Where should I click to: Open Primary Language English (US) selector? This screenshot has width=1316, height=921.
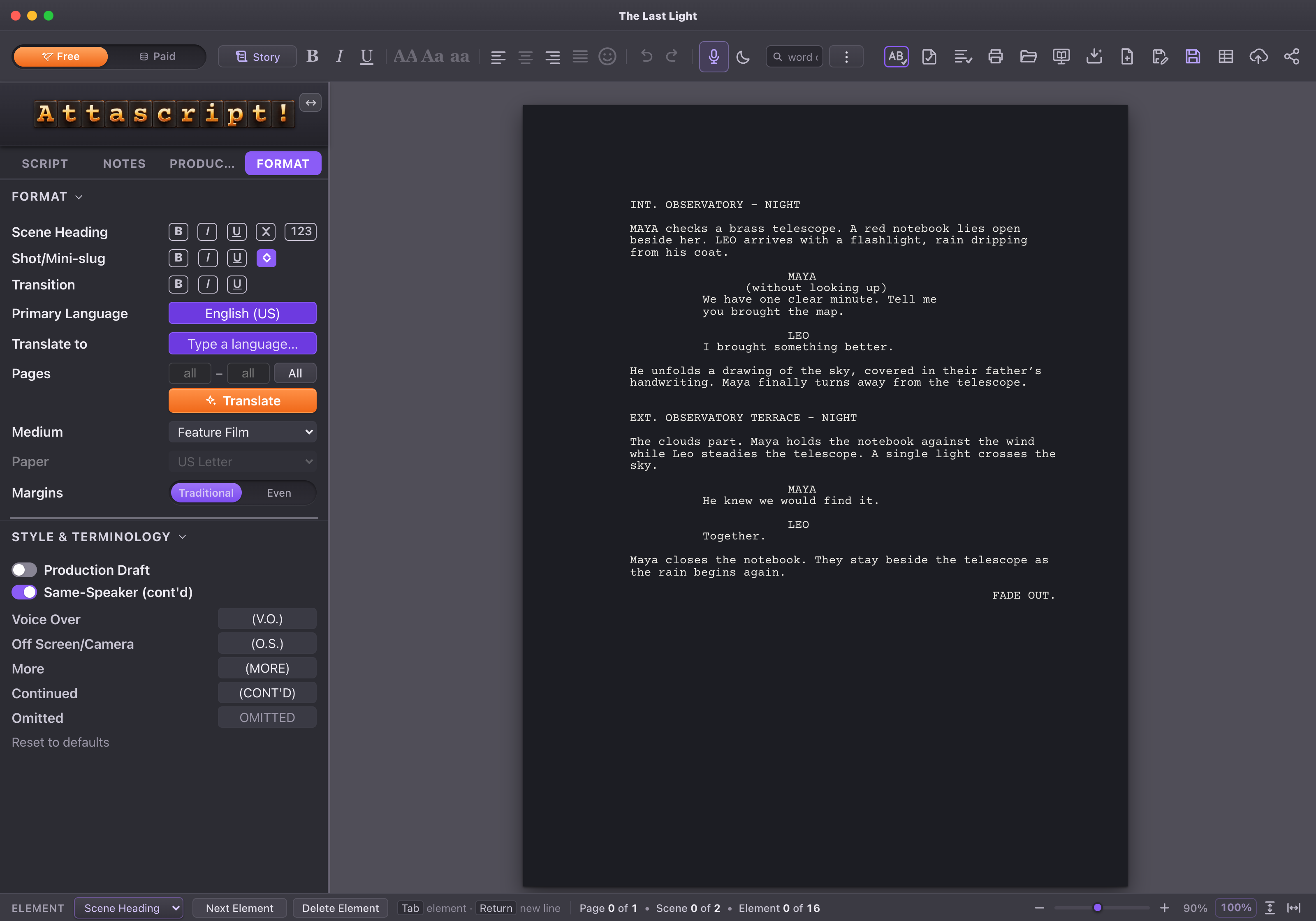[x=243, y=313]
